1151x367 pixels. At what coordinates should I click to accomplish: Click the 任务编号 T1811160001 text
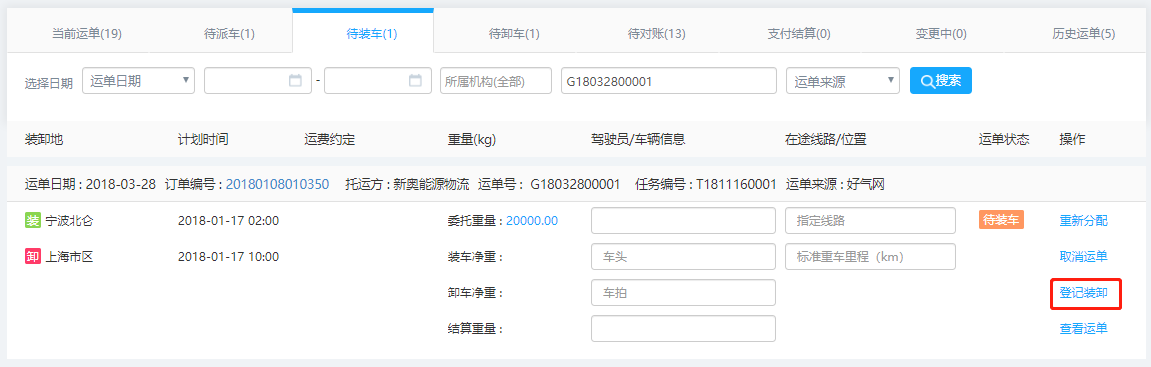(x=705, y=184)
